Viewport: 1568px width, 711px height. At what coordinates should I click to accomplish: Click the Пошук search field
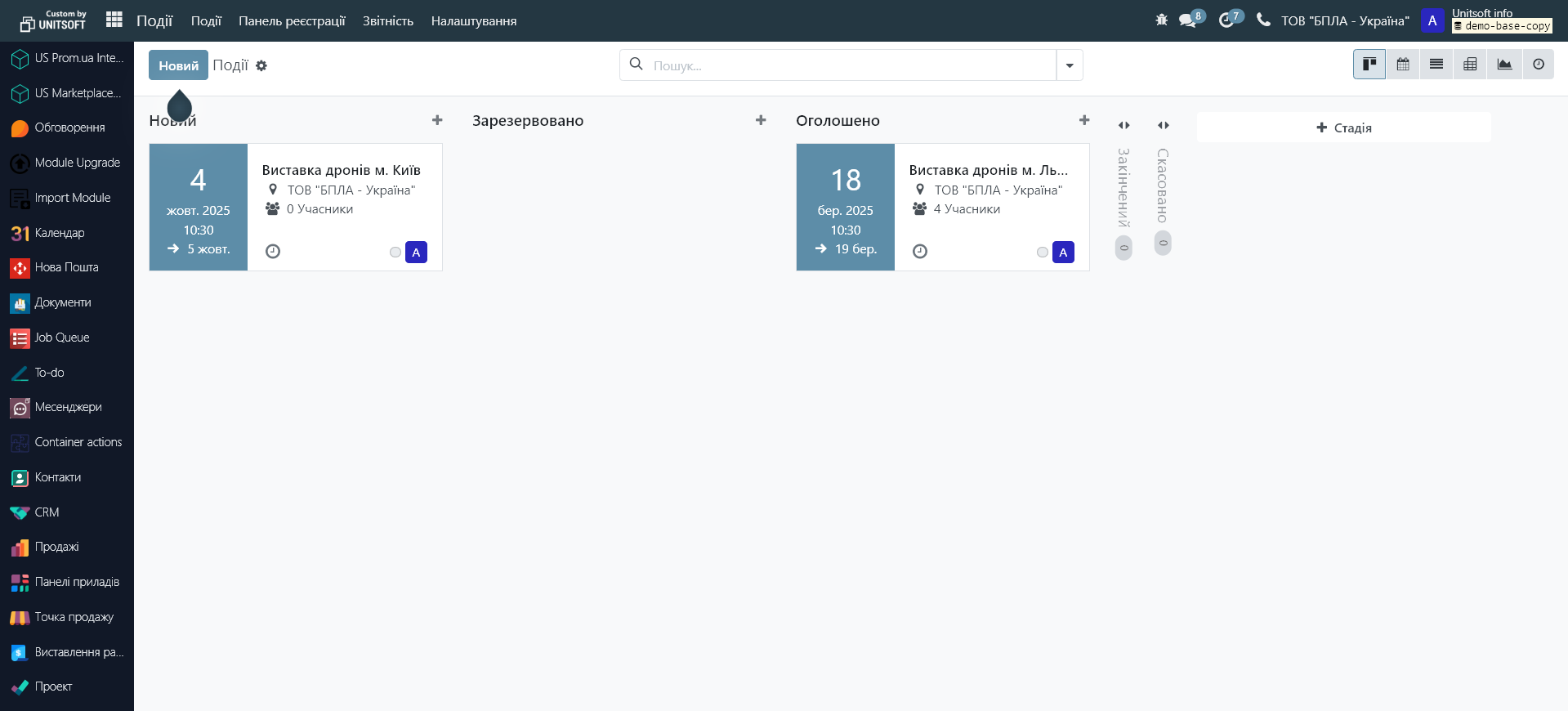pos(850,65)
